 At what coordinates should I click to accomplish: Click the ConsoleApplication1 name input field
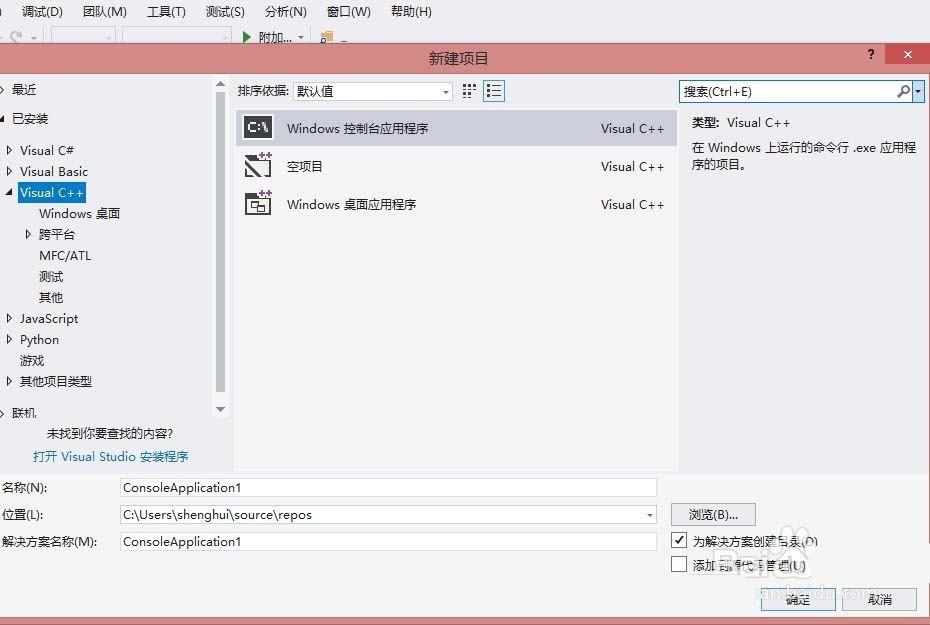[x=388, y=487]
